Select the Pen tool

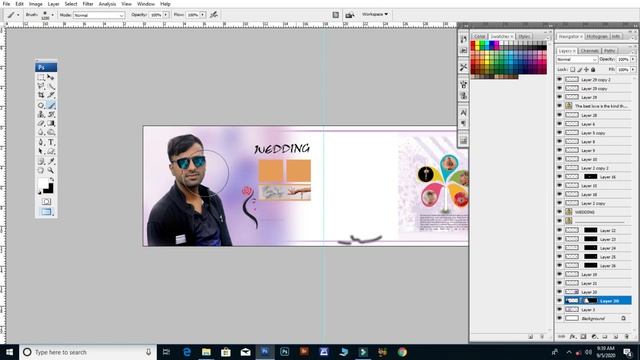pyautogui.click(x=41, y=142)
